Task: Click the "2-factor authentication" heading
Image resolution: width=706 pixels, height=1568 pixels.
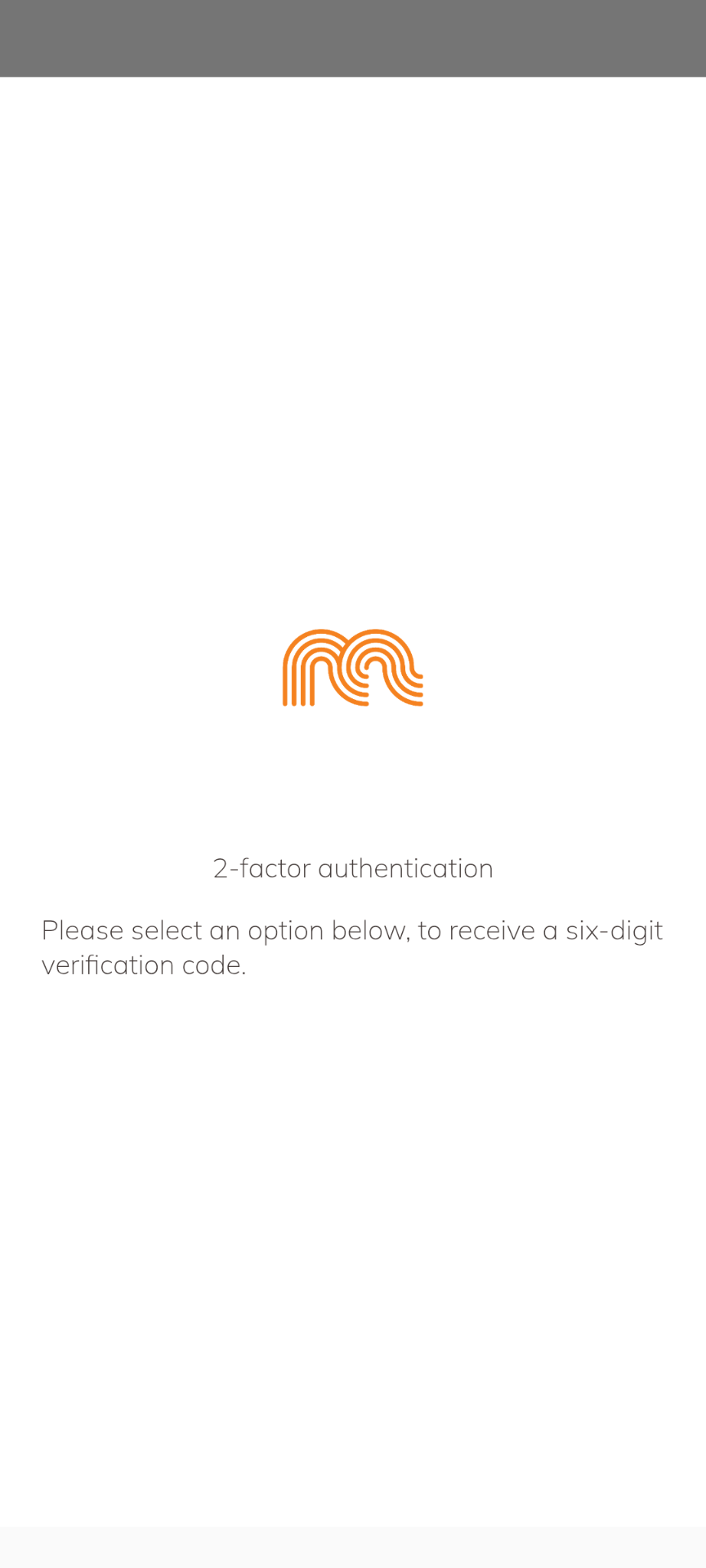Action: pos(353,868)
